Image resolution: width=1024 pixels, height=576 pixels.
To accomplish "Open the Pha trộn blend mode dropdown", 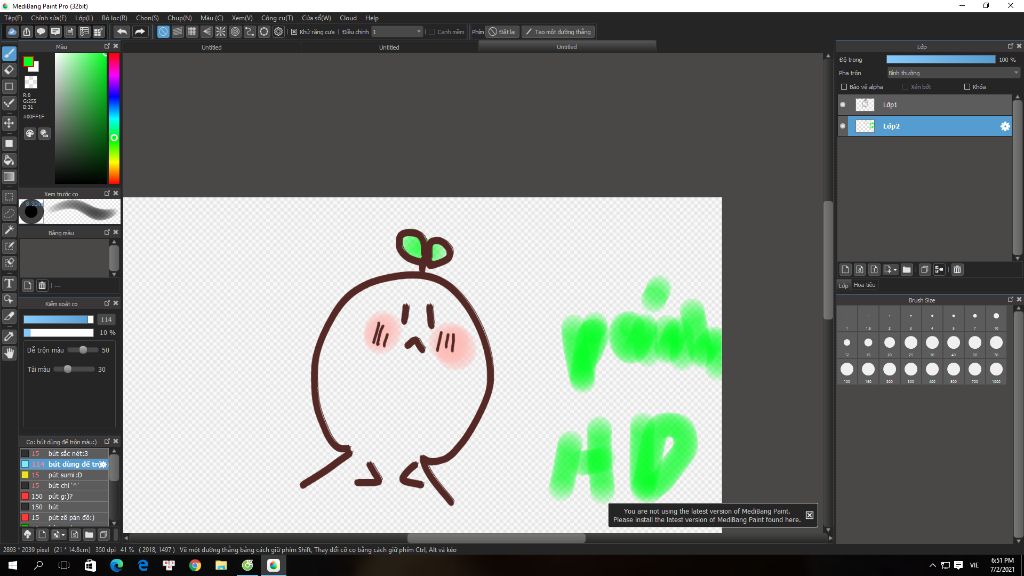I will 952,73.
